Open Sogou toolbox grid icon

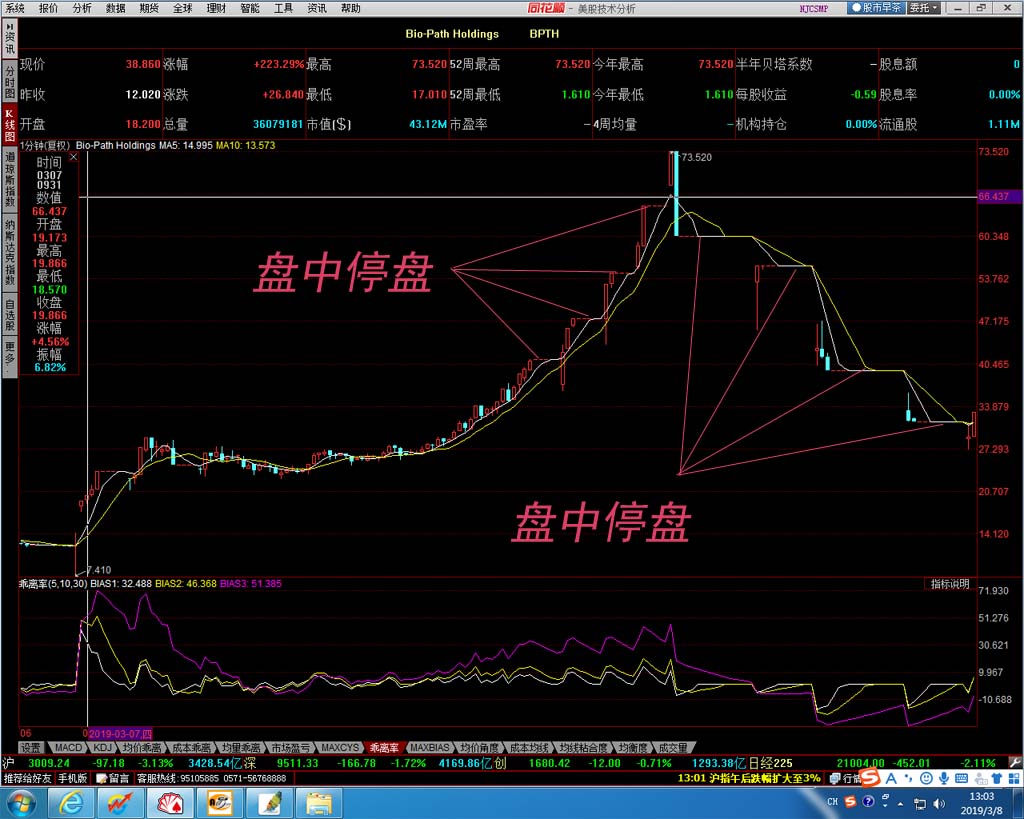click(1014, 778)
